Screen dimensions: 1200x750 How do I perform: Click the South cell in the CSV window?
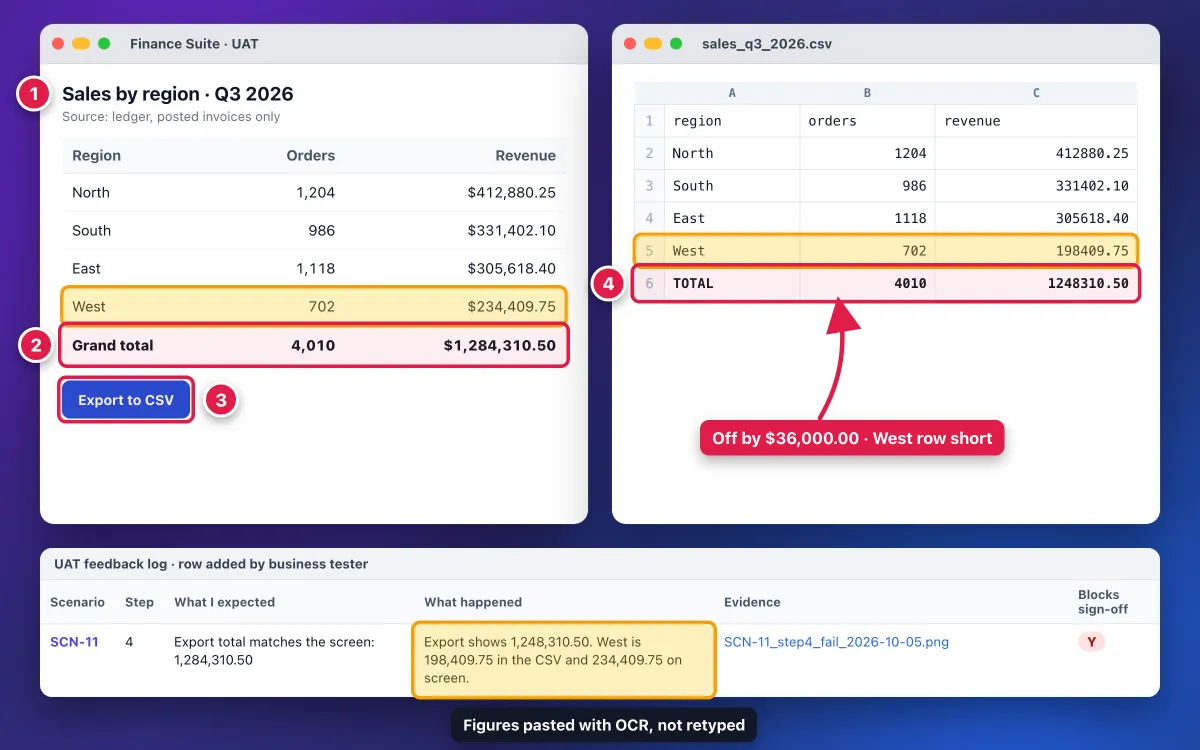pyautogui.click(x=732, y=186)
